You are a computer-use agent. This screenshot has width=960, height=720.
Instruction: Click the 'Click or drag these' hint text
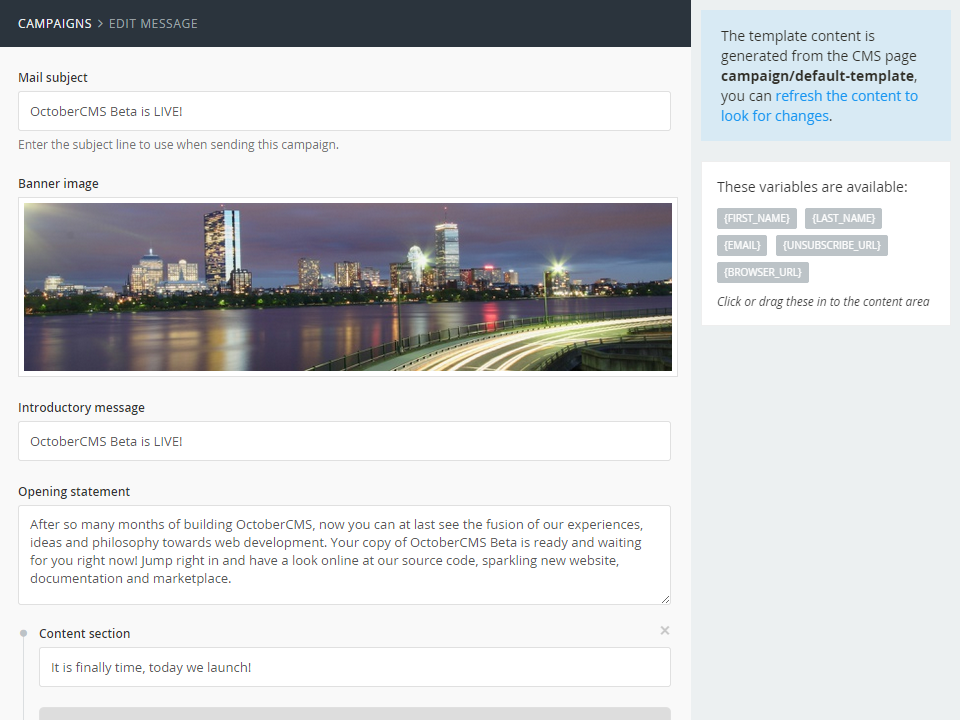coord(823,301)
